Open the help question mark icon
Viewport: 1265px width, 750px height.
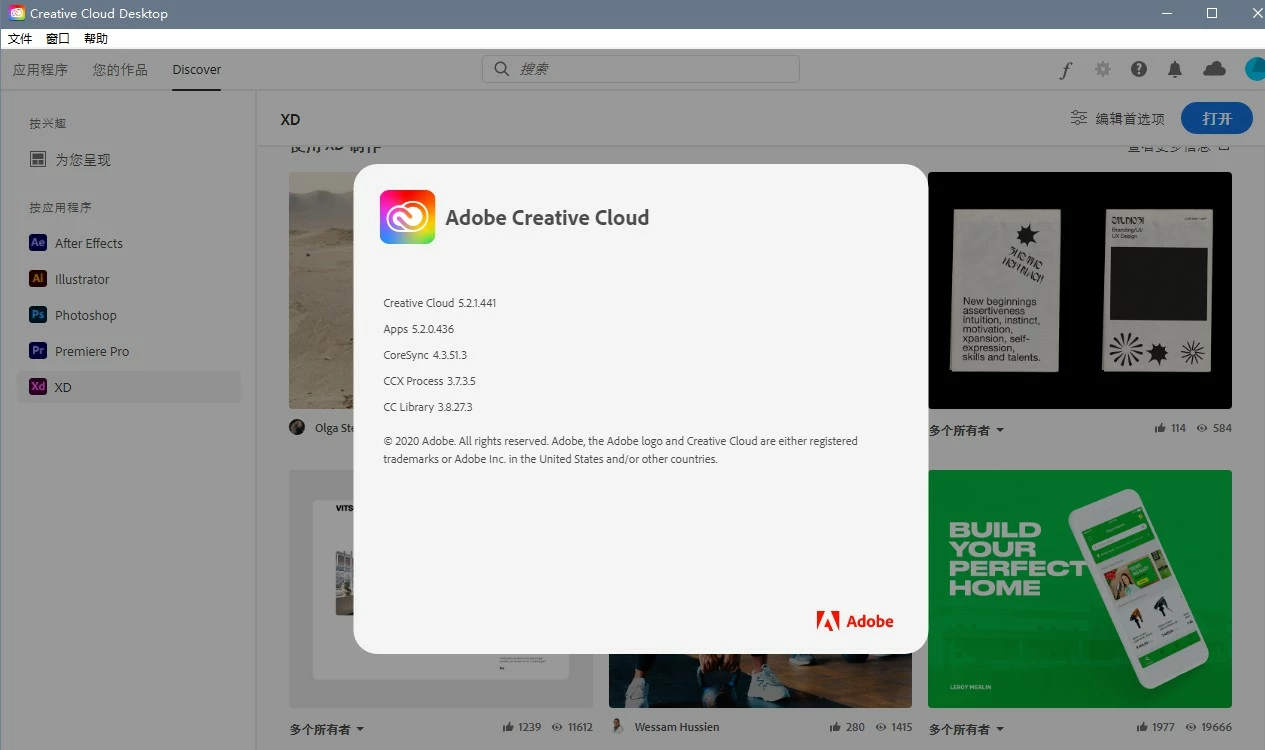(x=1139, y=69)
